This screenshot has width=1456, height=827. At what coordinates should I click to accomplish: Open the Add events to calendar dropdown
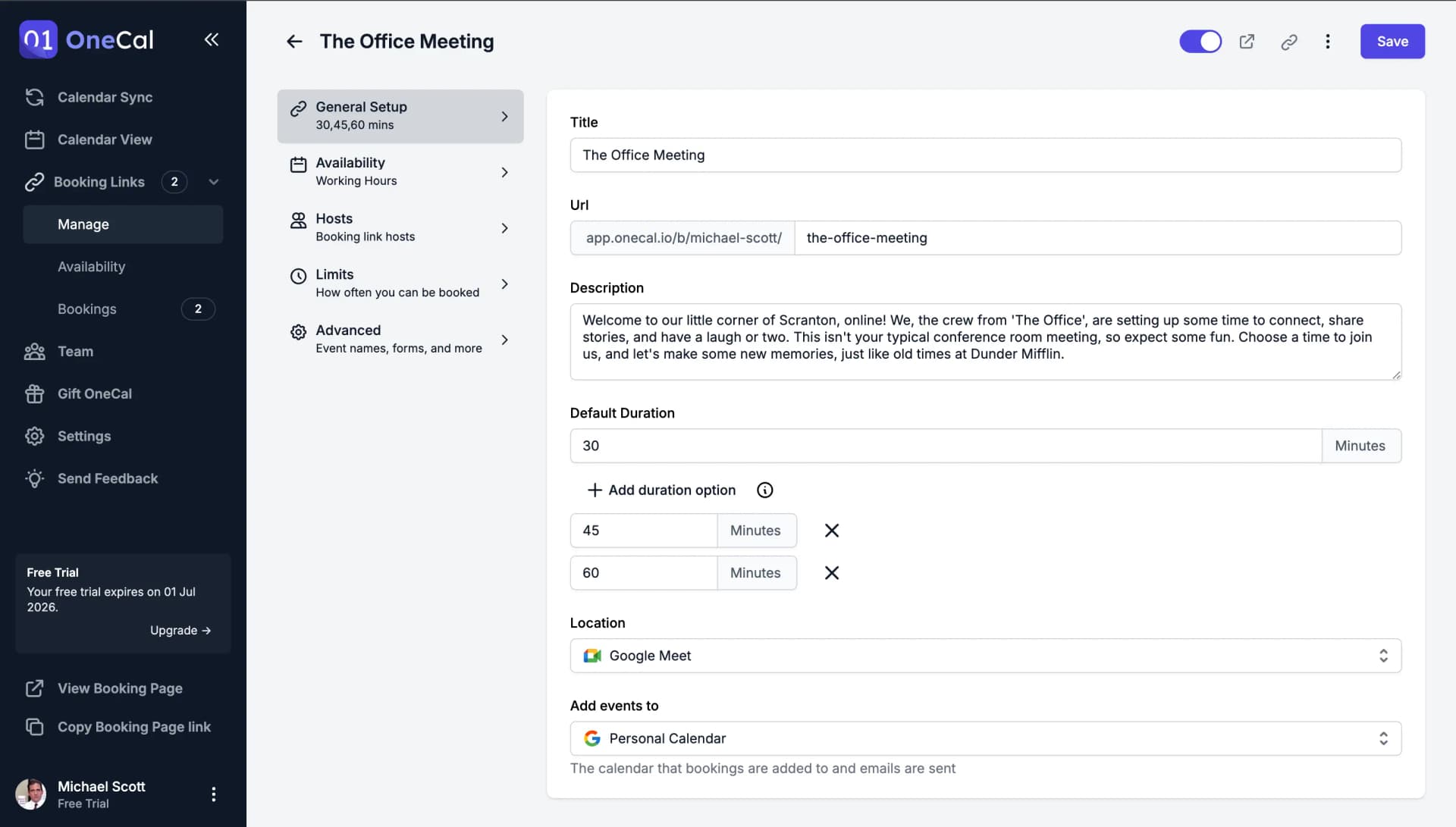(985, 738)
